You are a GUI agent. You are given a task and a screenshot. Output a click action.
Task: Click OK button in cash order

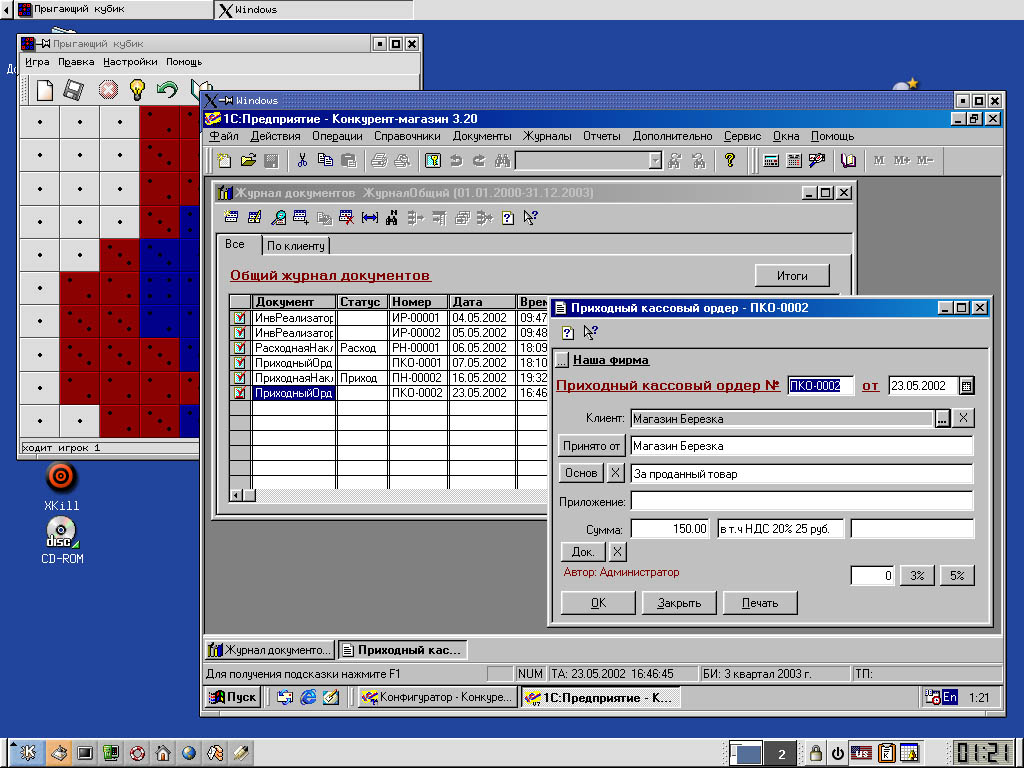pos(598,603)
